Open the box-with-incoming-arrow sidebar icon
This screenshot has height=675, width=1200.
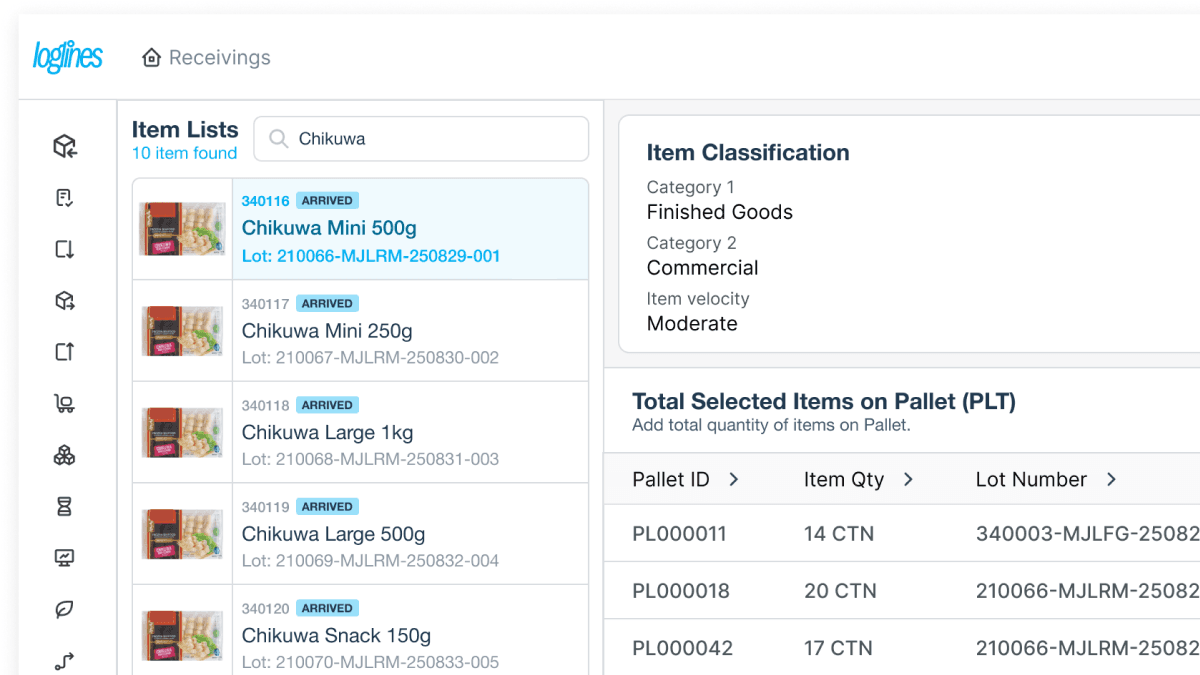[65, 147]
